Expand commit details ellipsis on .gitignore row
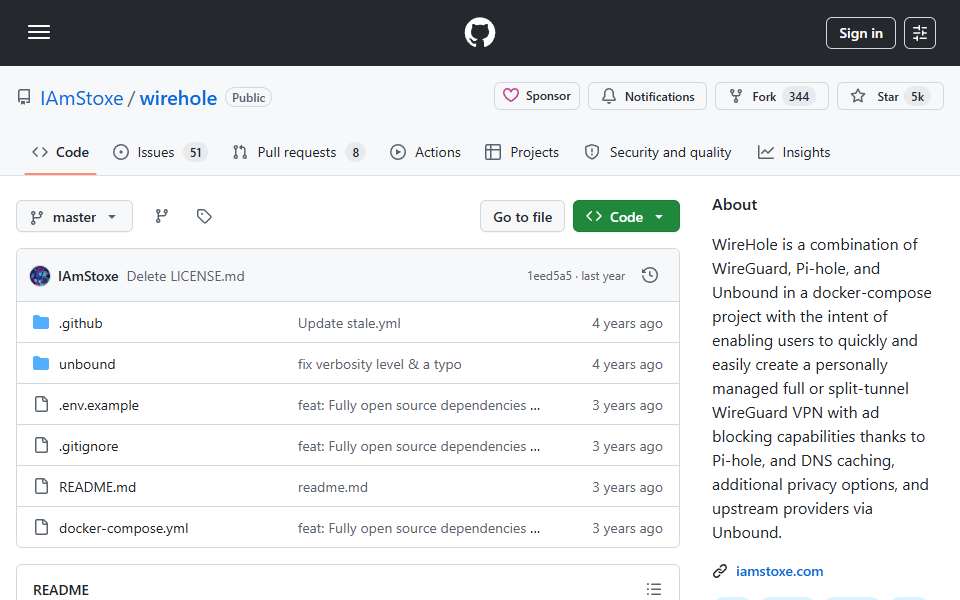The width and height of the screenshot is (960, 600). (x=535, y=448)
